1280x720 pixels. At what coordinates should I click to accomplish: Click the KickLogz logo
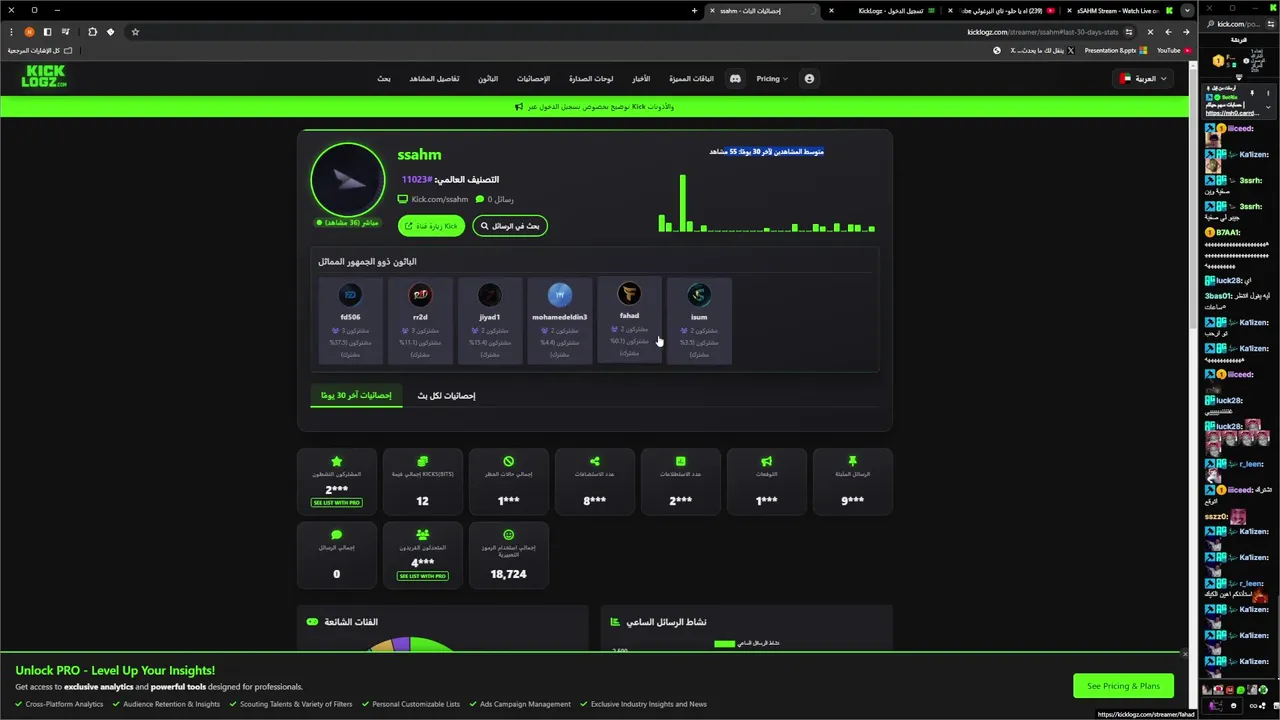[x=44, y=77]
